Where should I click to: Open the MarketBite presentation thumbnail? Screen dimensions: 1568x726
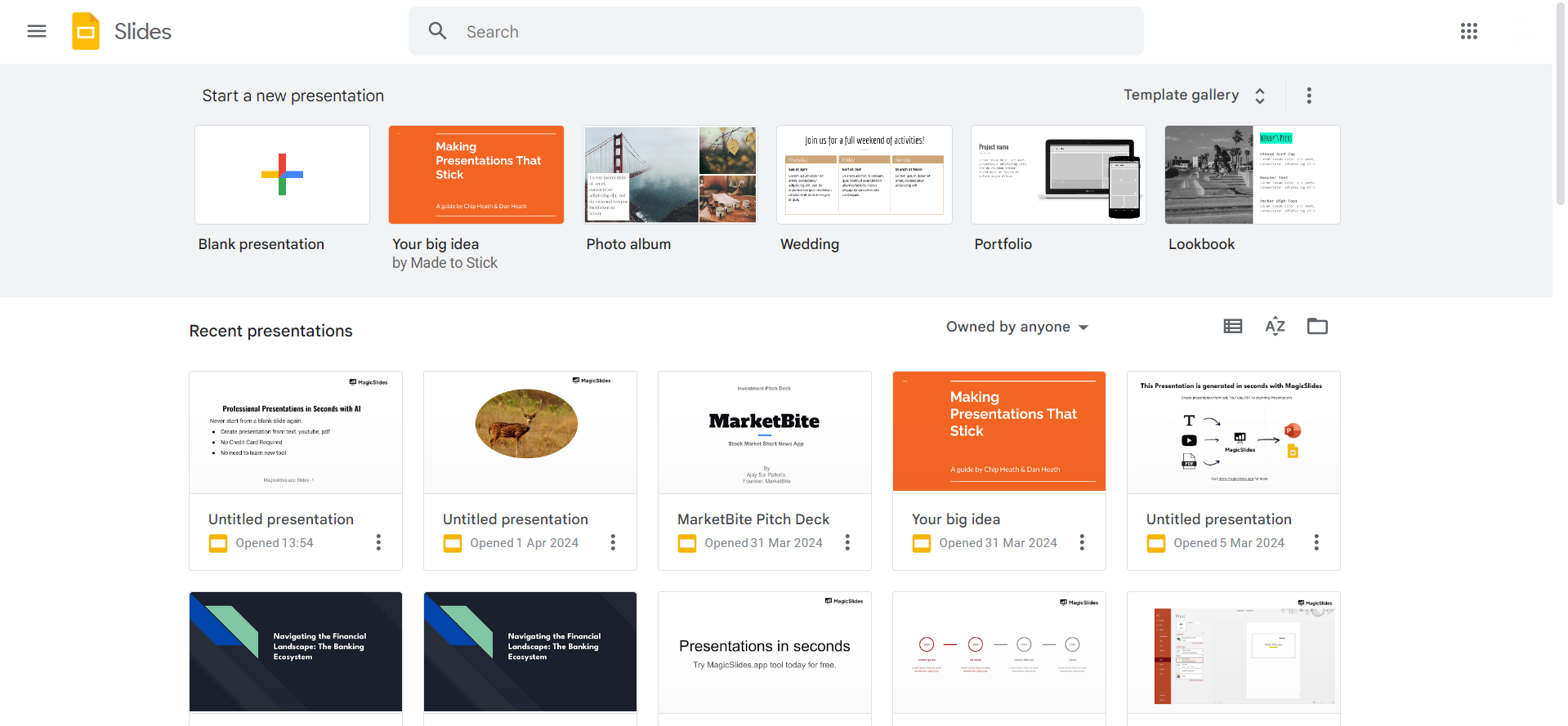pos(765,433)
